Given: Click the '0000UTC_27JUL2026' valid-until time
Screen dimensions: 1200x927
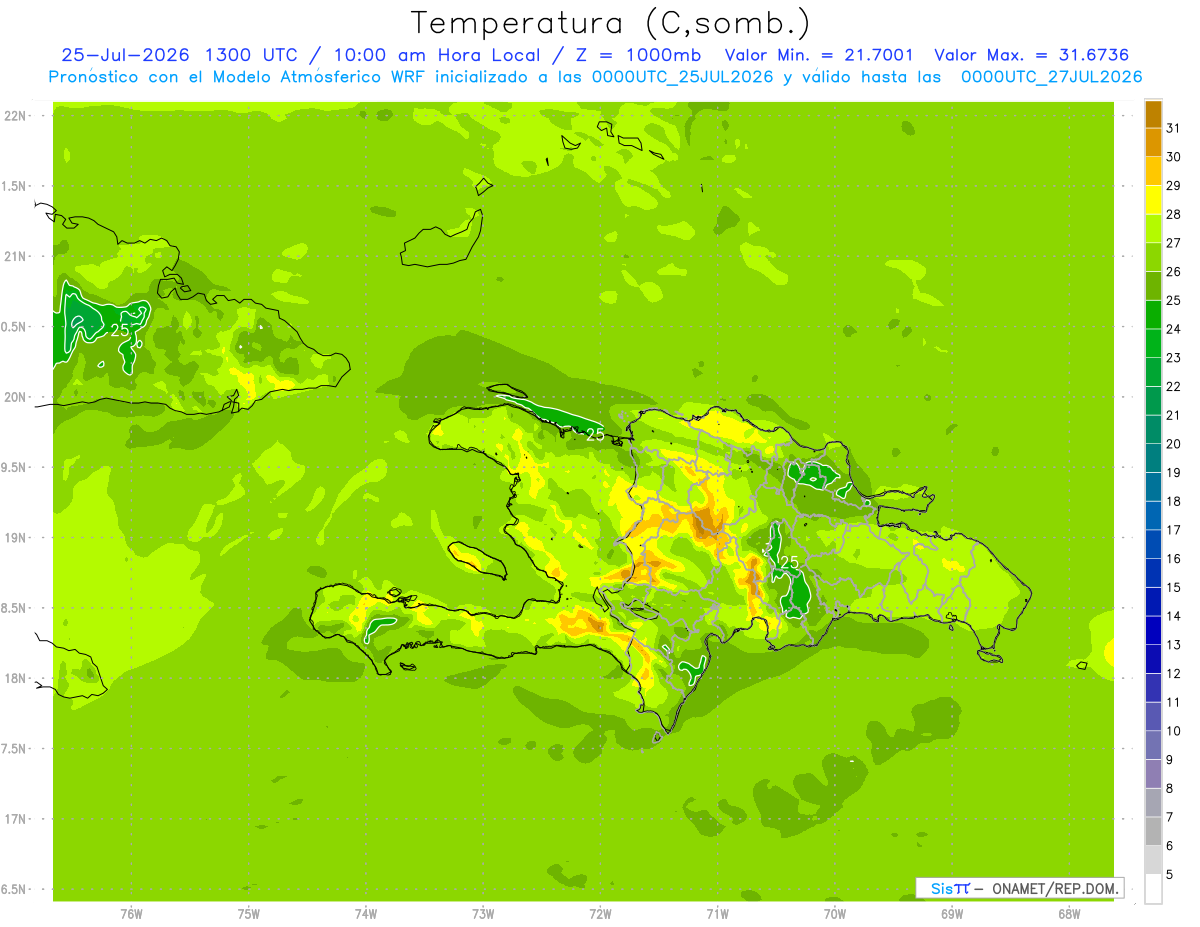Looking at the screenshot, I should tap(1051, 76).
